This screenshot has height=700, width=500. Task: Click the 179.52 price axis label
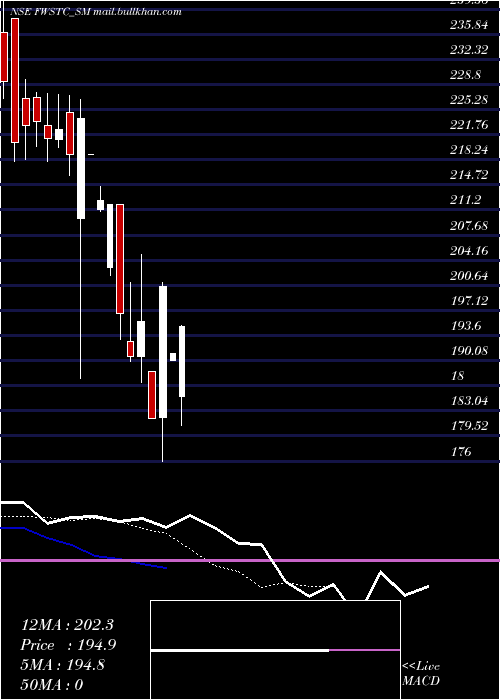coord(469,426)
